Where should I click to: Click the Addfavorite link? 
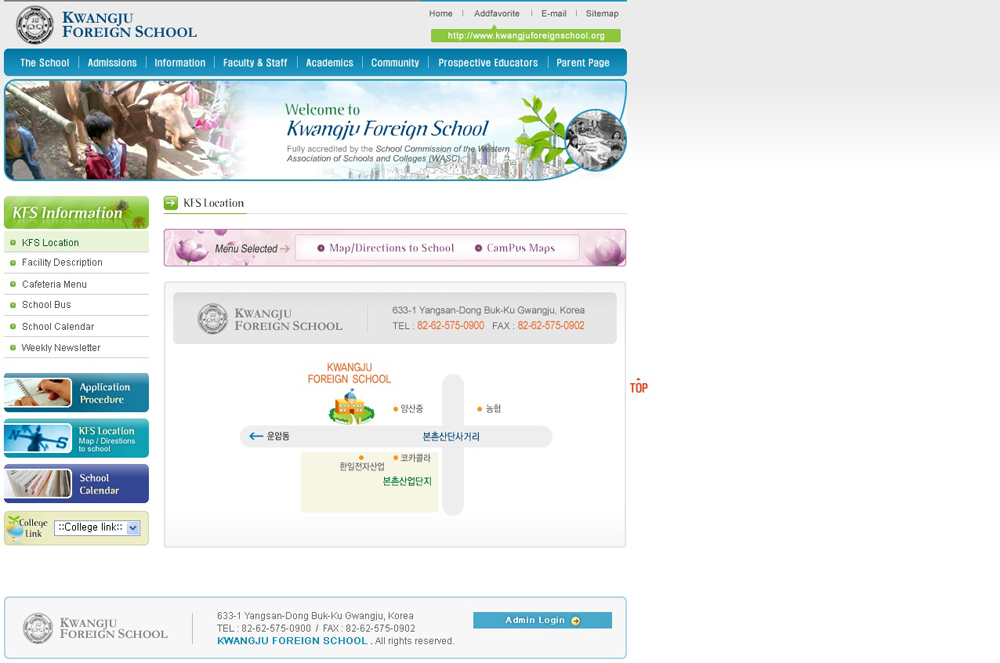pos(496,14)
